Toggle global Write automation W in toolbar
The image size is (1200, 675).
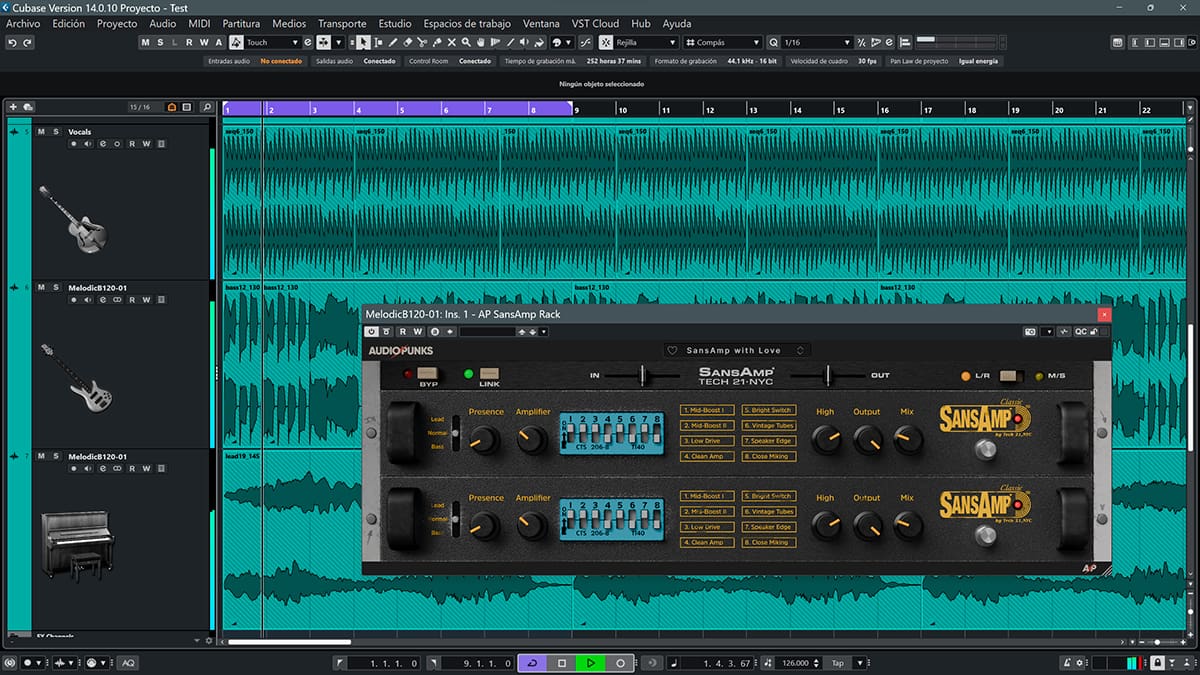tap(204, 42)
